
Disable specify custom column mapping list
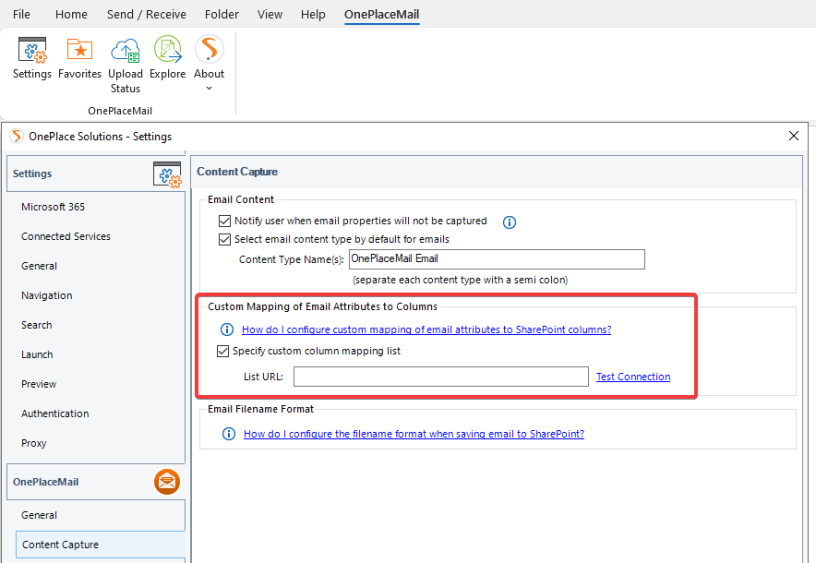pos(222,351)
